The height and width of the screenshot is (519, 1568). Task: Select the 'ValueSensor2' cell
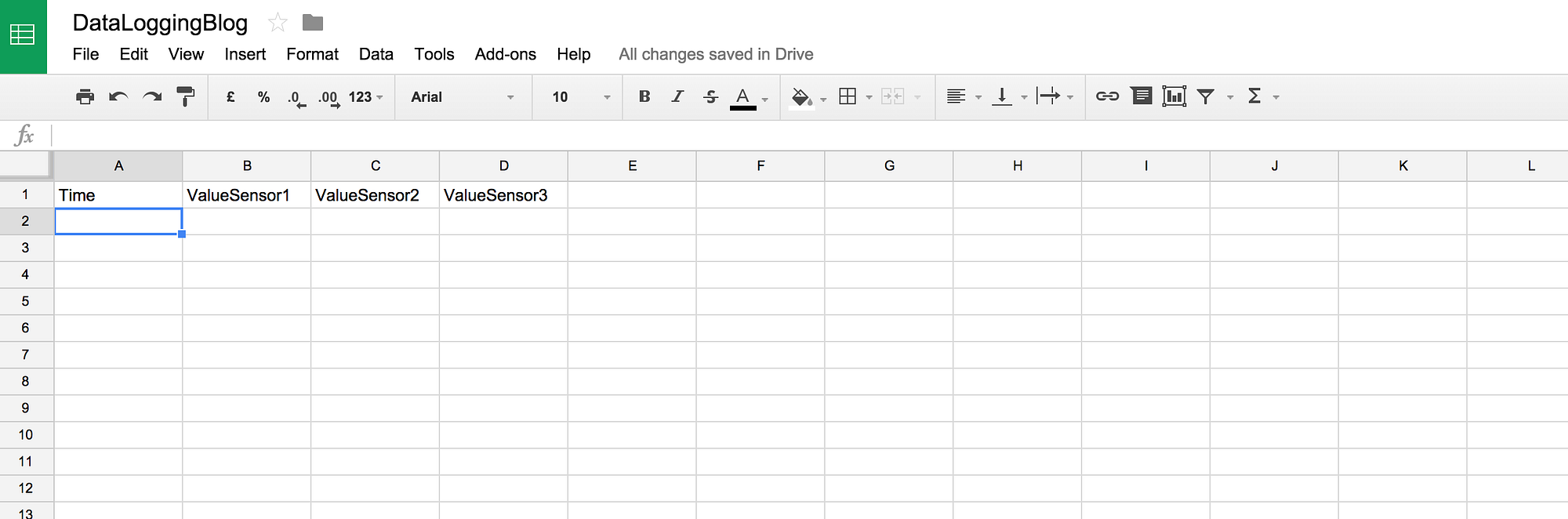376,195
